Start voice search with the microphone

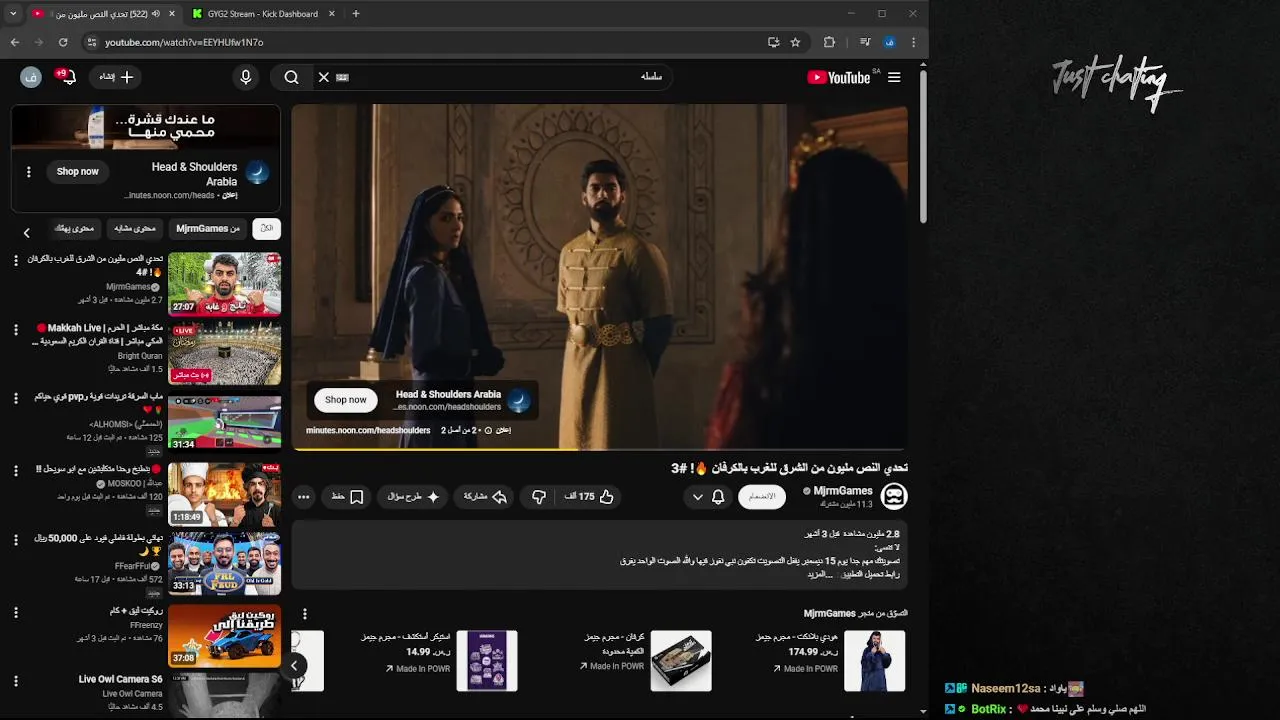pos(246,77)
